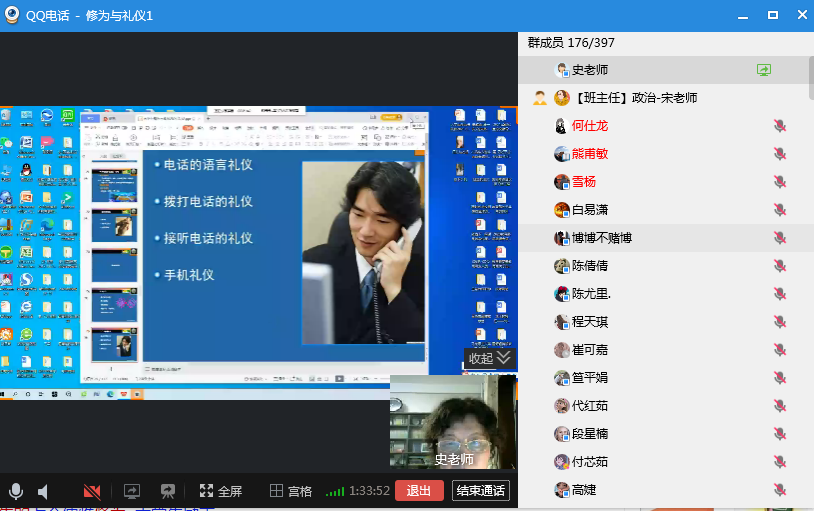The height and width of the screenshot is (511, 814).
Task: Click the green screen-sharing icon next to 史老师
Action: 764,70
